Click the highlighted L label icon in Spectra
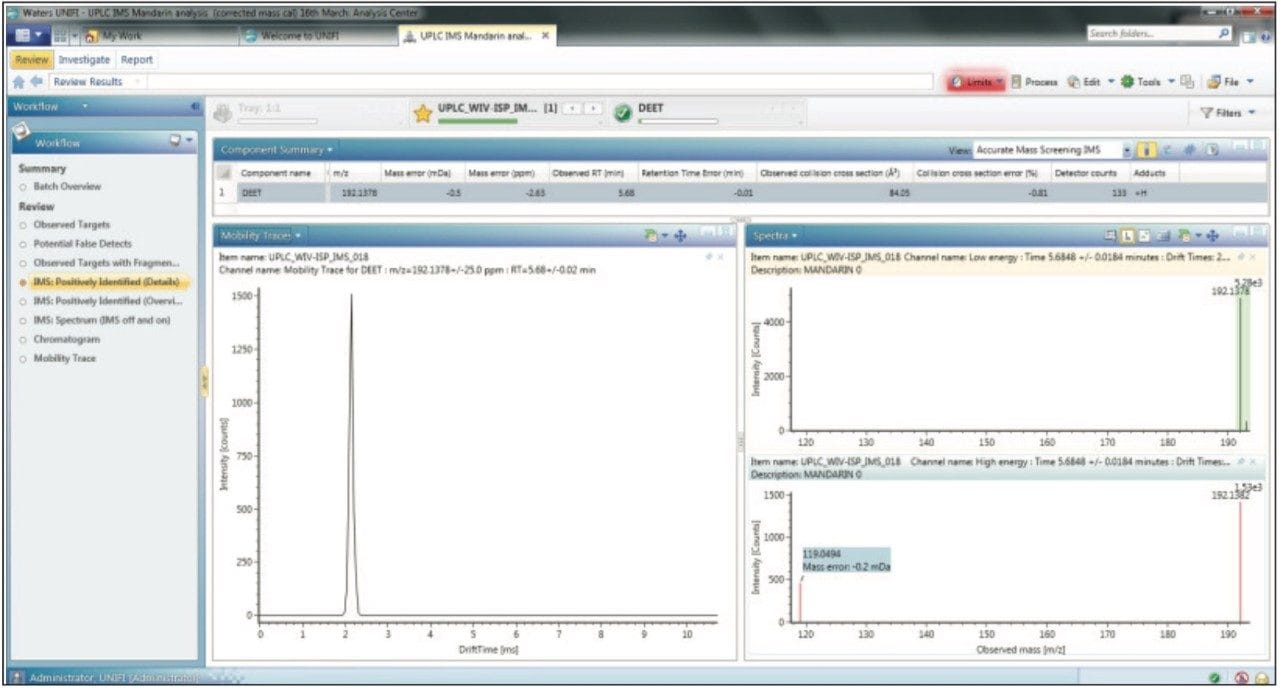This screenshot has height=689, width=1280. pyautogui.click(x=1127, y=235)
